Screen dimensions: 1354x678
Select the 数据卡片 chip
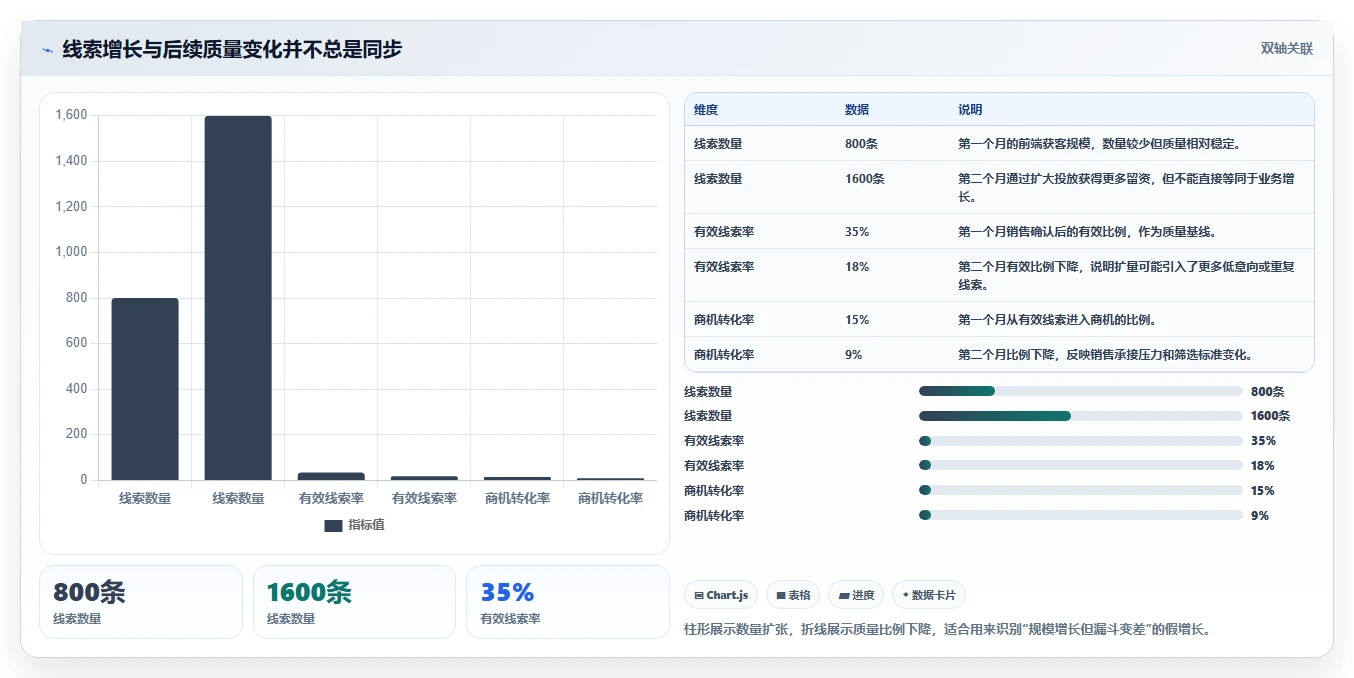(x=929, y=595)
